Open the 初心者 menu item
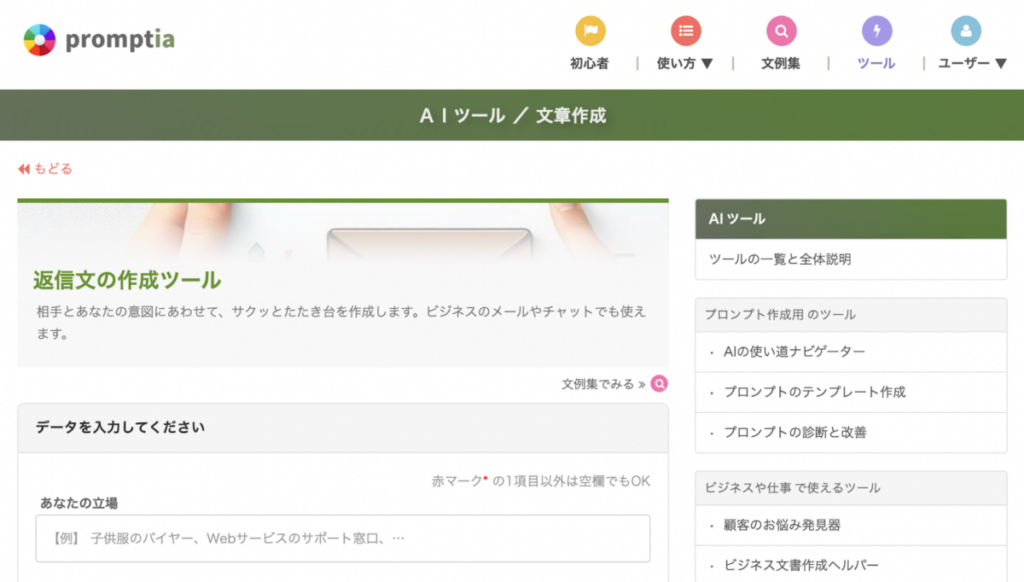 589,63
